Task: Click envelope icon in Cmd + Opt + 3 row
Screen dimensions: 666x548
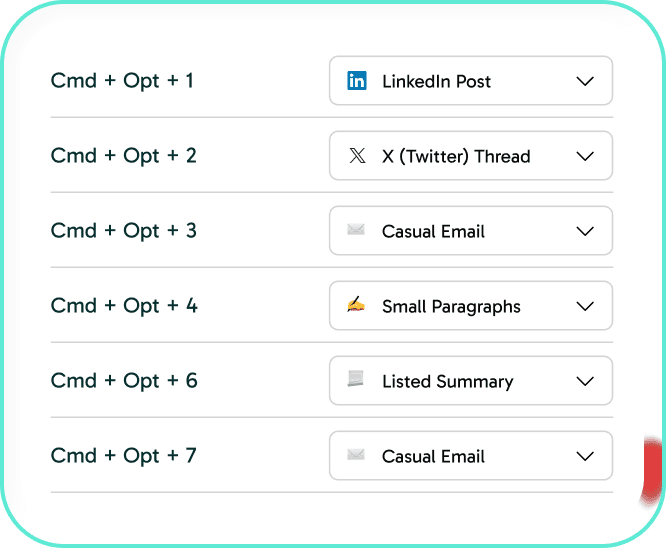Action: tap(356, 231)
